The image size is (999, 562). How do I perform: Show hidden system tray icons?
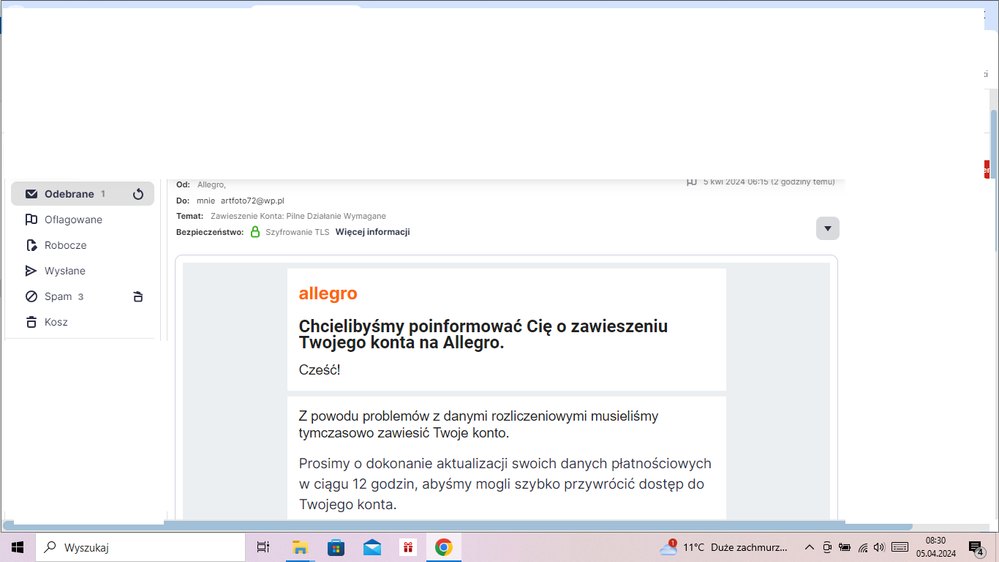tap(809, 547)
